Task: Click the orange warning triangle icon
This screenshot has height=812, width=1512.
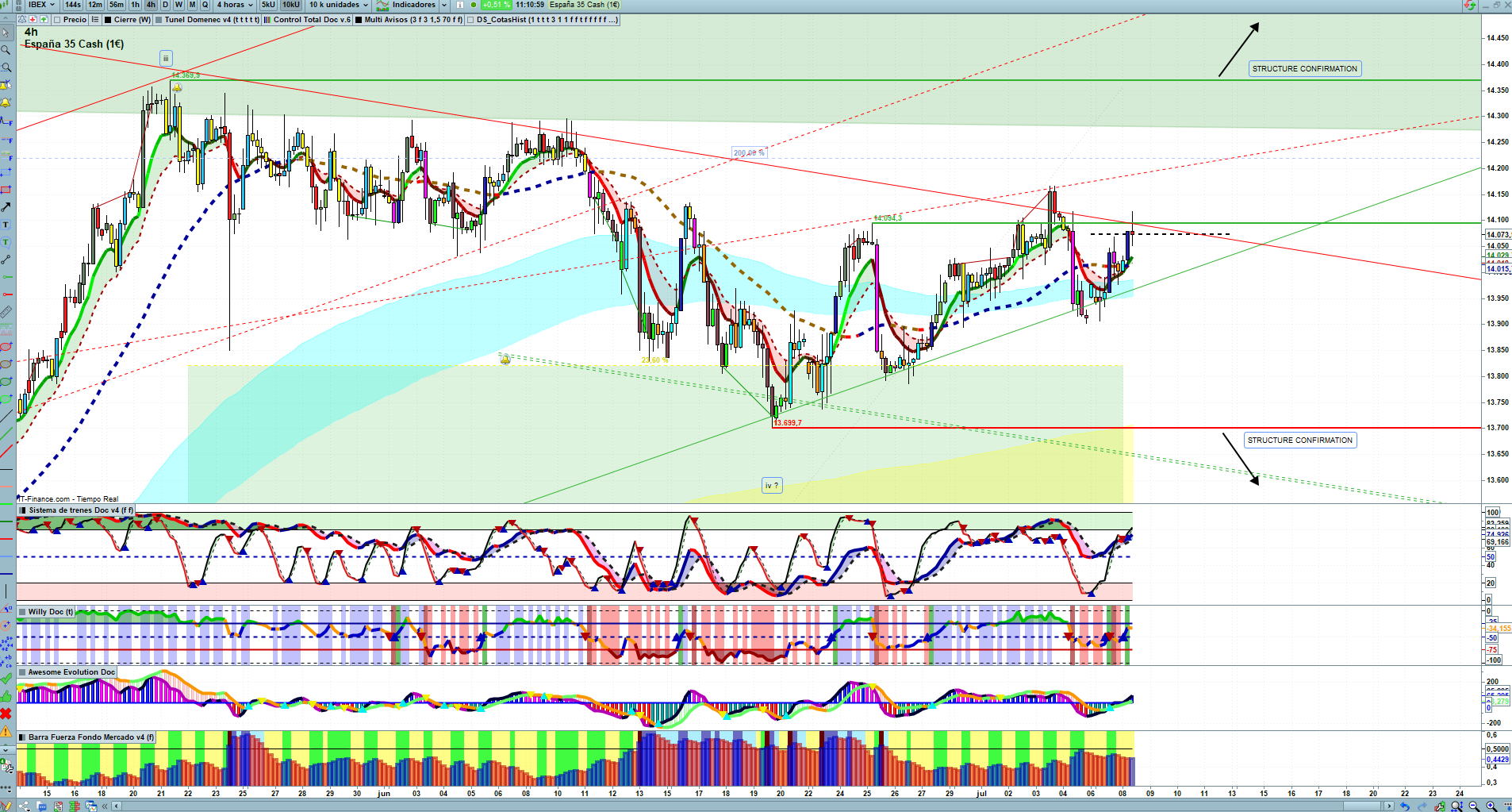Action: pos(6,731)
